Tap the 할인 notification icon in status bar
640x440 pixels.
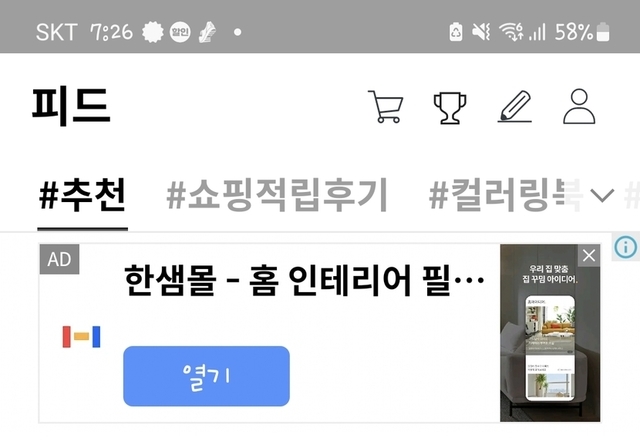[180, 32]
